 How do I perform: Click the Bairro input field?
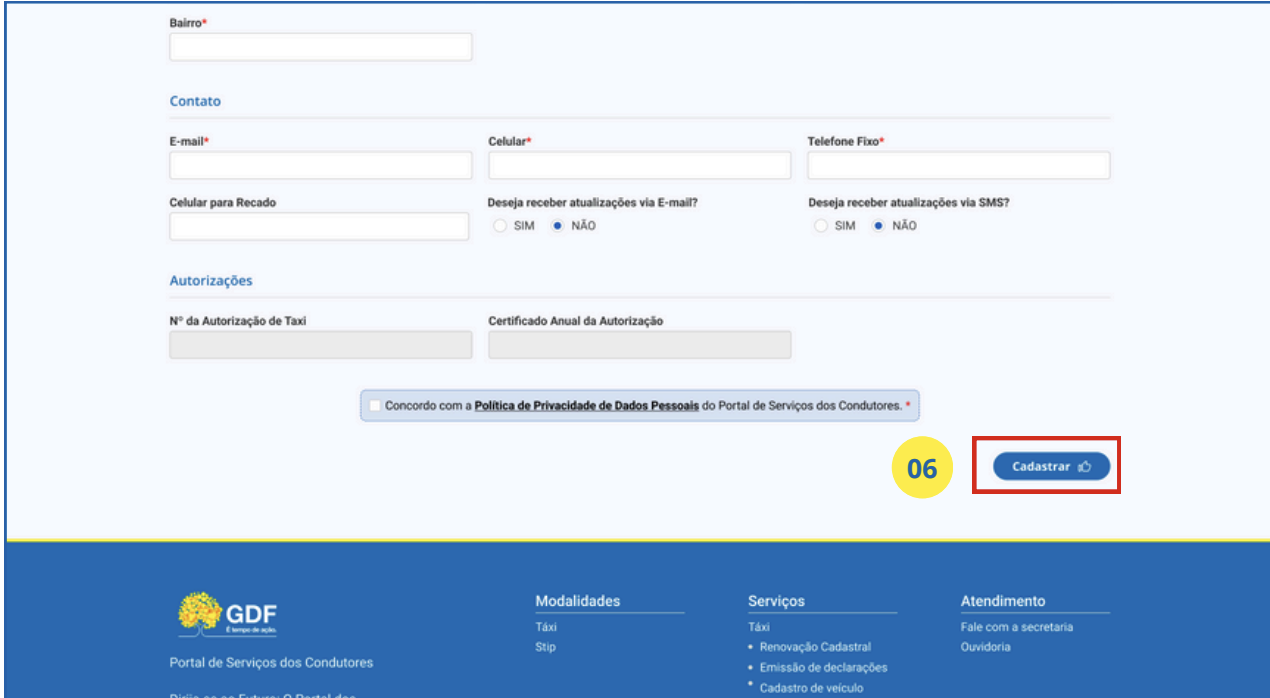coord(320,47)
